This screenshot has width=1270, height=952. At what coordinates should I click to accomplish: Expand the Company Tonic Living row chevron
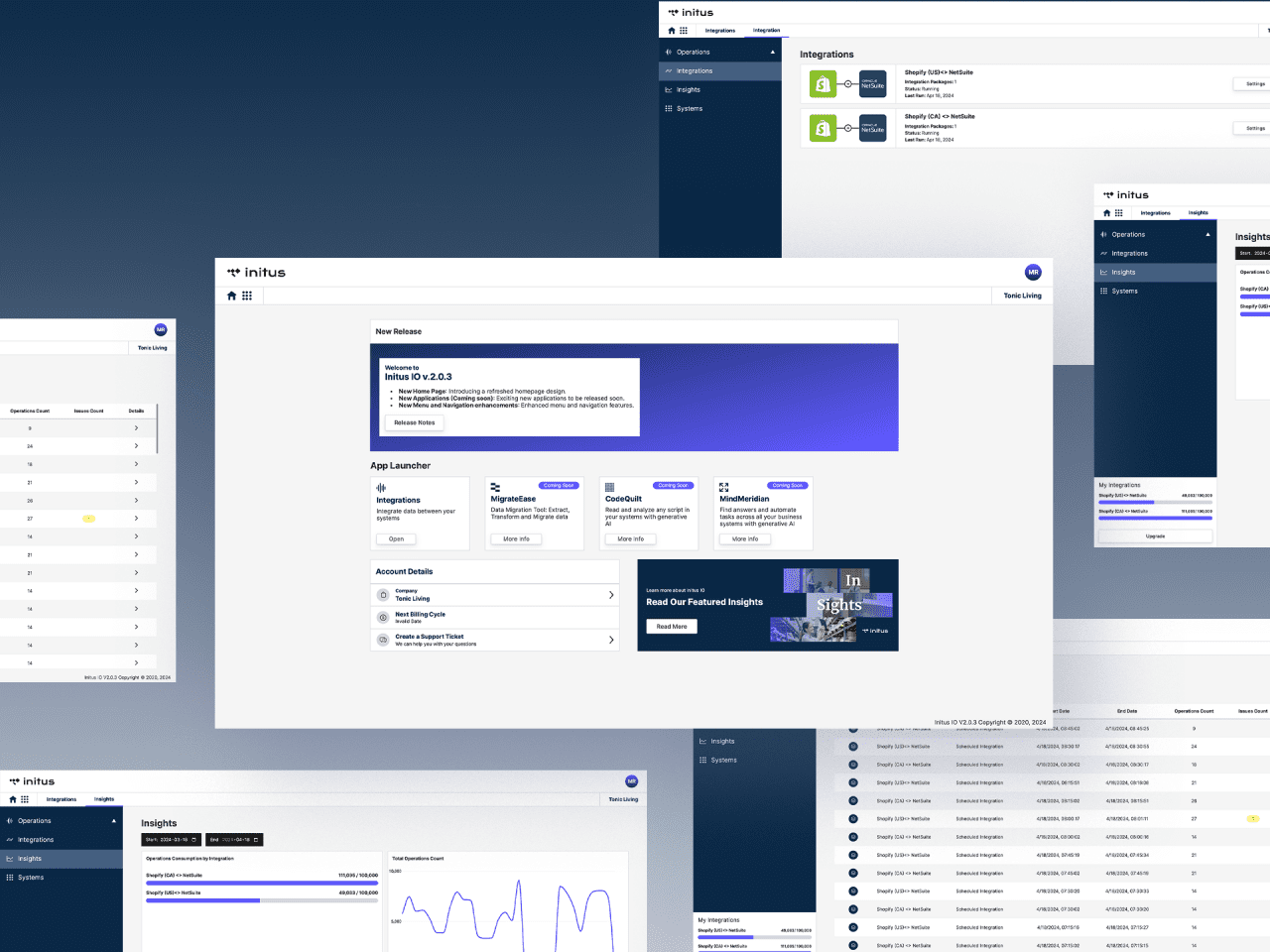(611, 593)
